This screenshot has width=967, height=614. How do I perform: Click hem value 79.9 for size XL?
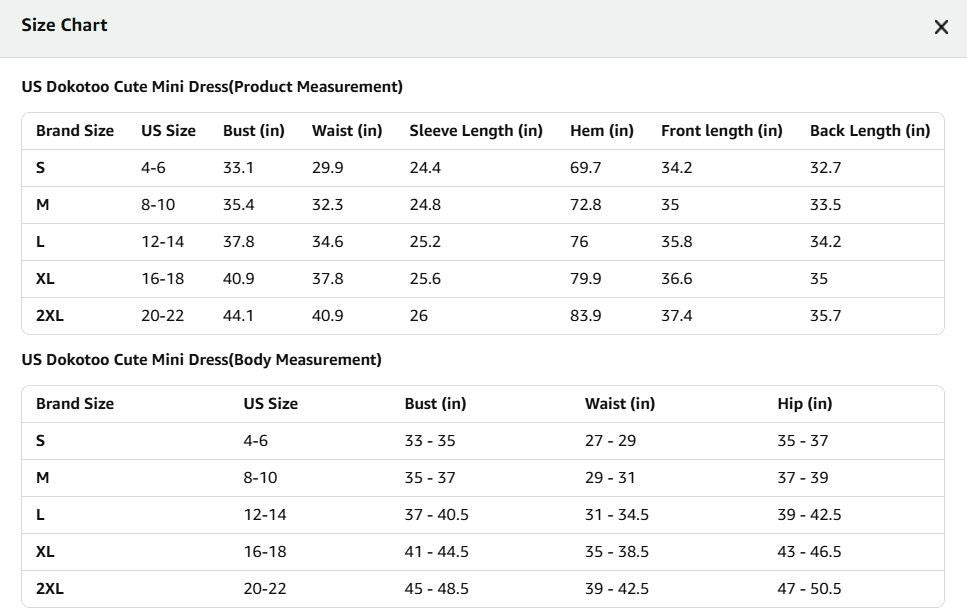click(x=585, y=279)
